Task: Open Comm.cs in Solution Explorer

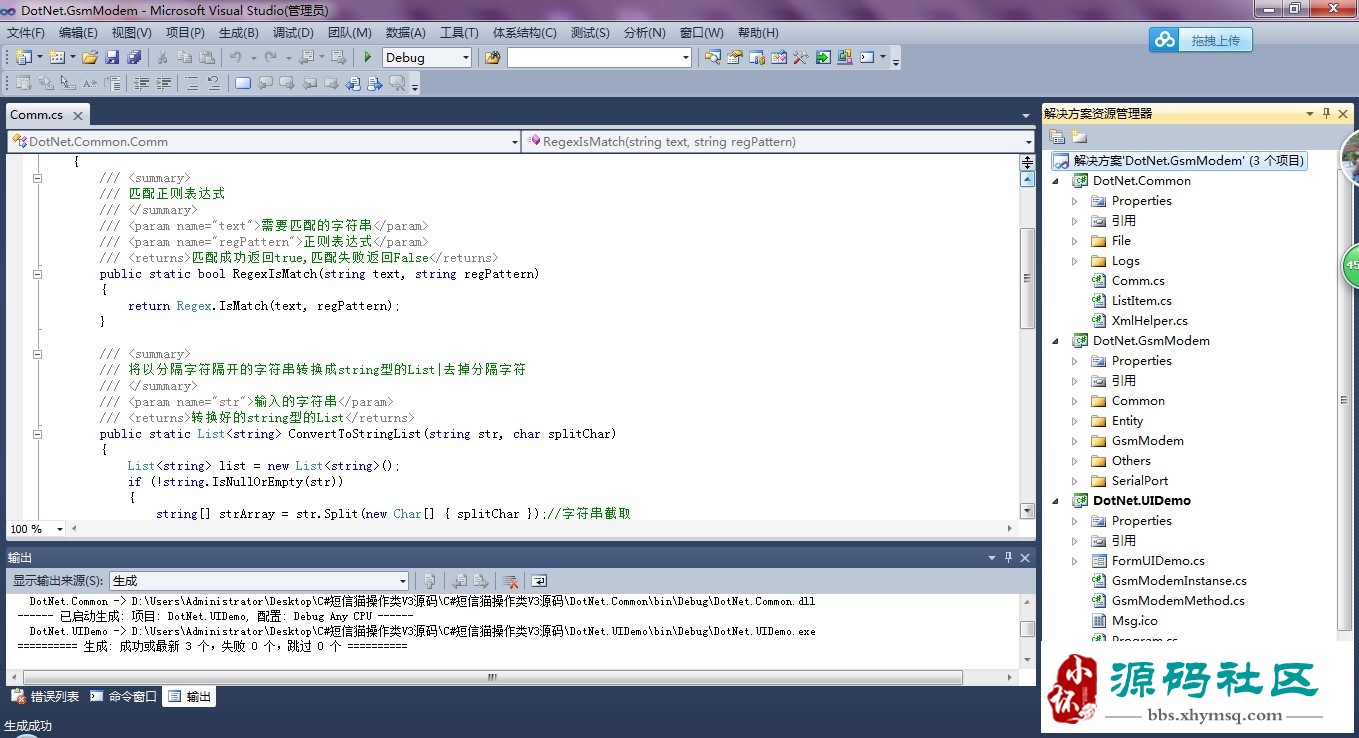Action: 1138,281
